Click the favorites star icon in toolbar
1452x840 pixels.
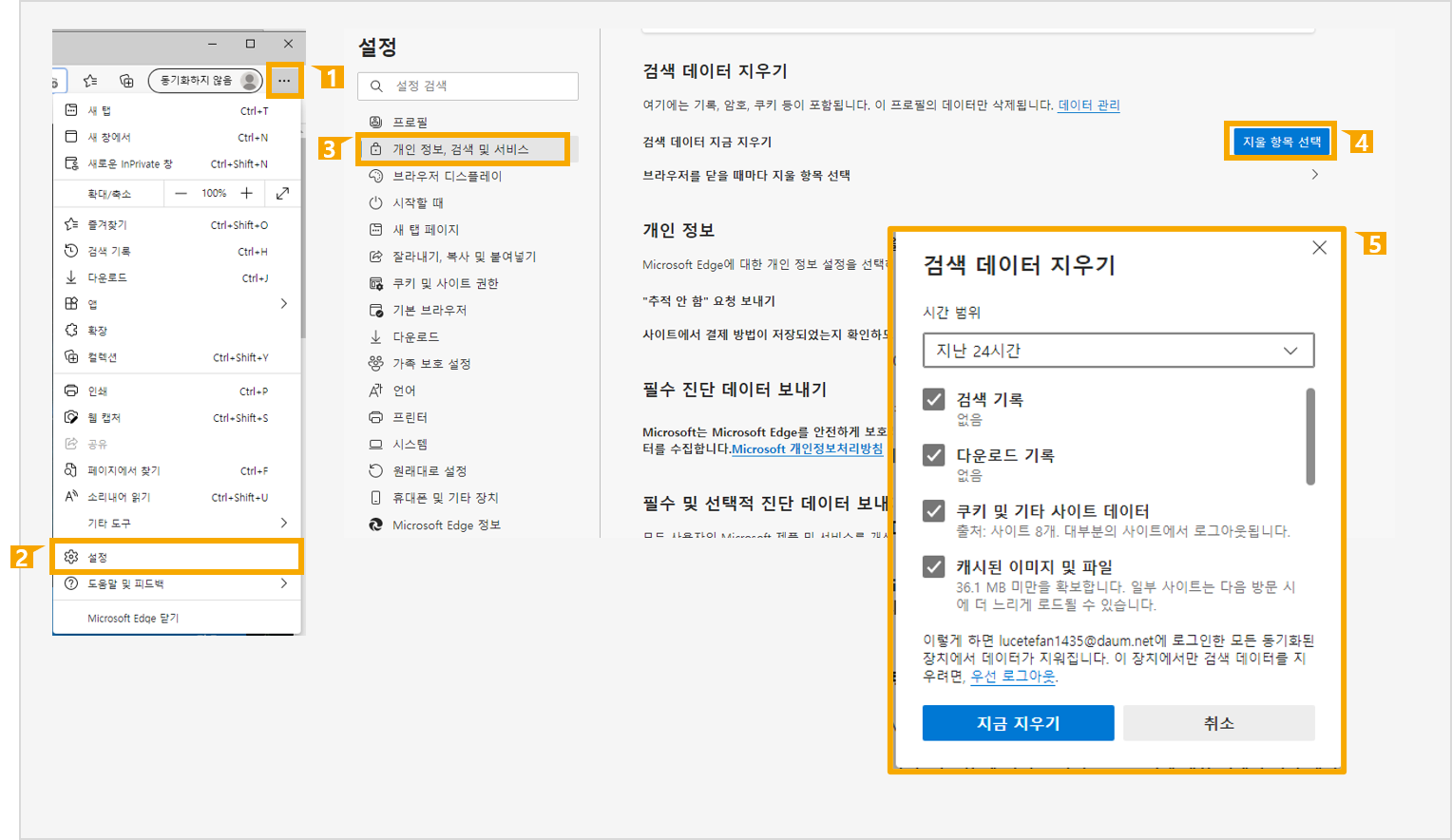(x=90, y=81)
